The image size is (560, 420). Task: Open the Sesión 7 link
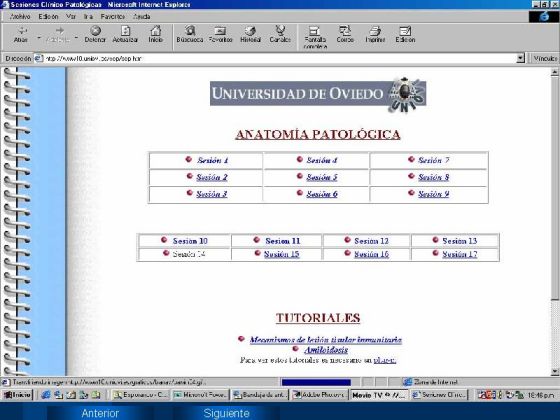[434, 160]
